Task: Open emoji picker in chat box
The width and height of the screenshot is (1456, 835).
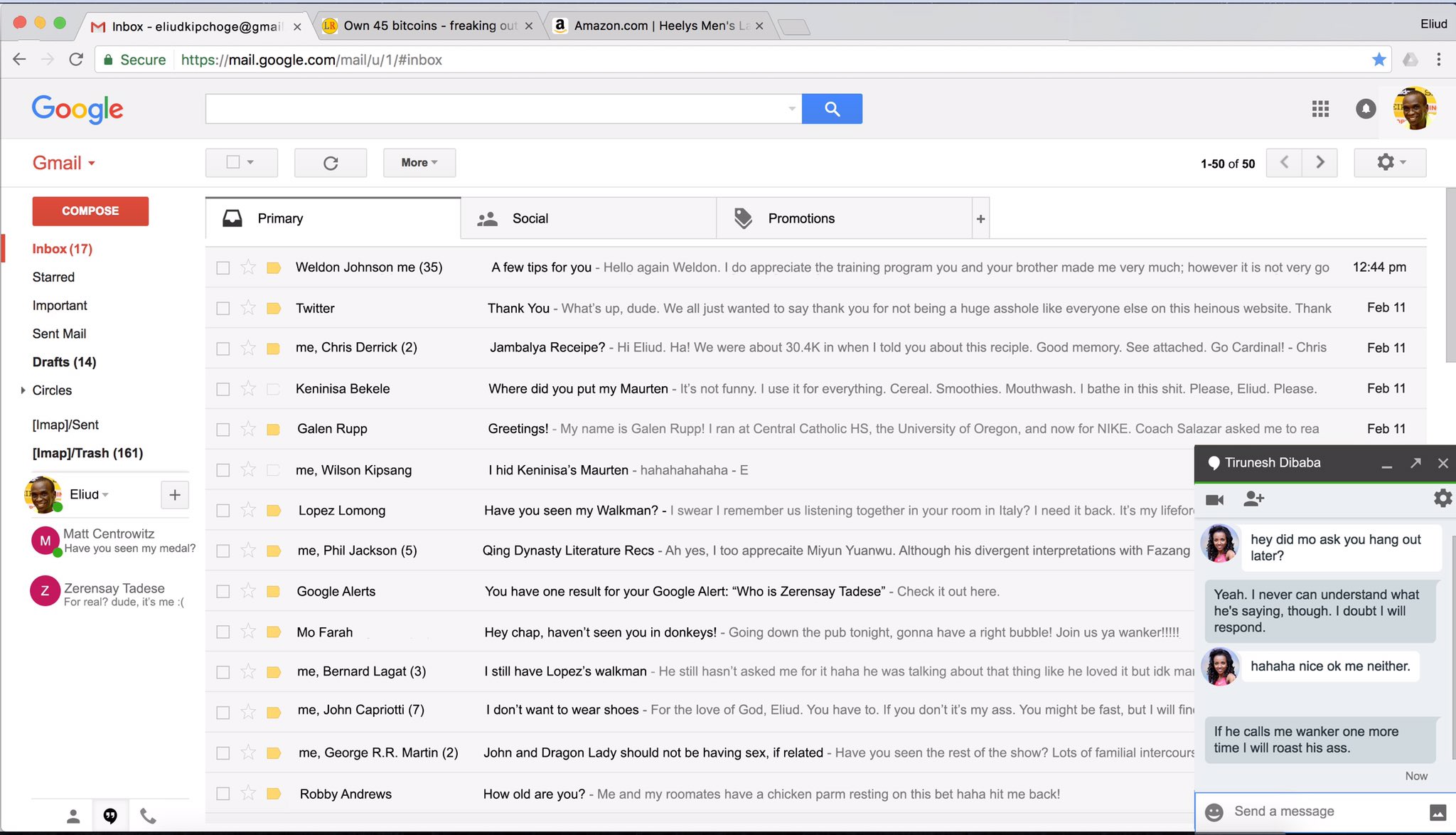Action: tap(1214, 812)
